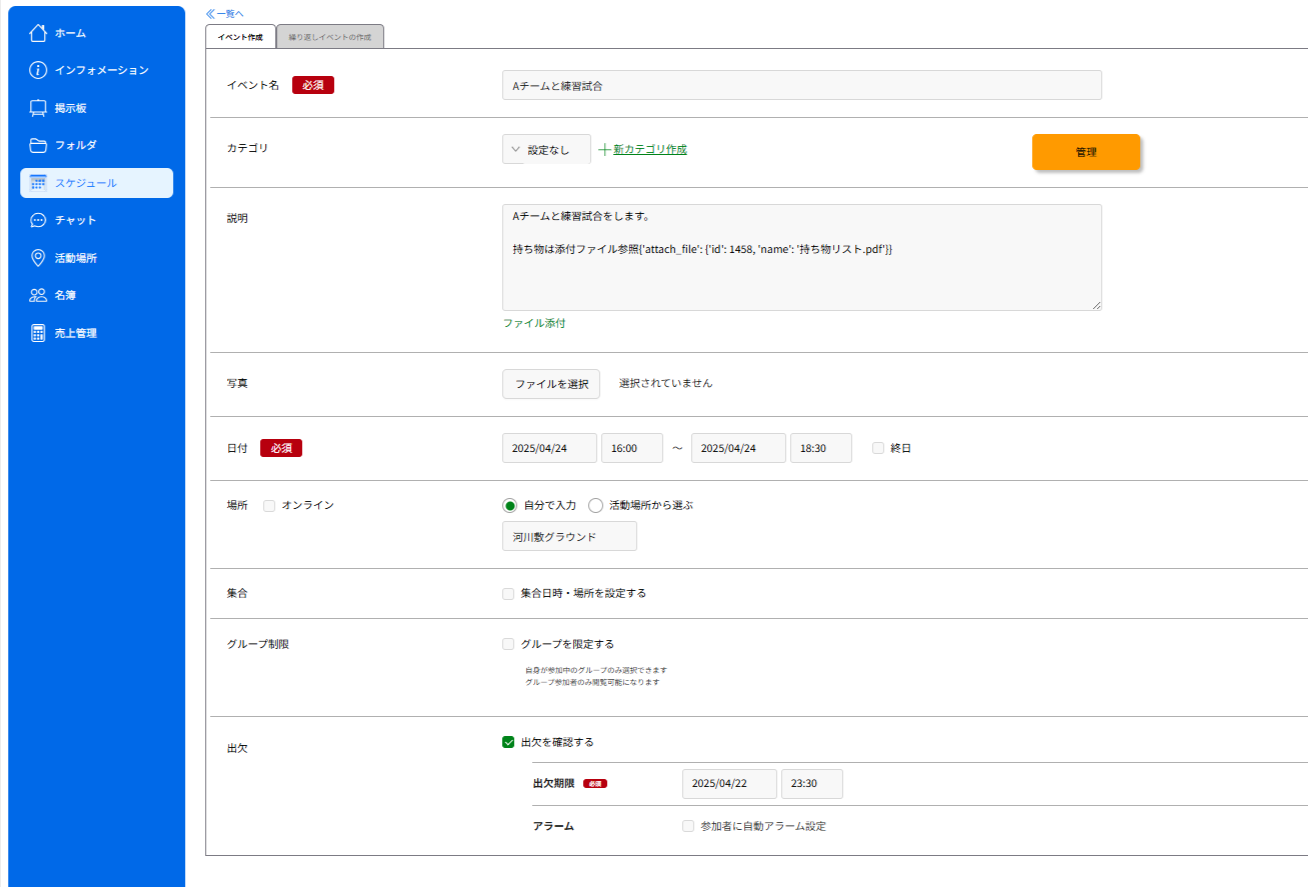Image resolution: width=1308 pixels, height=887 pixels.
Task: Check 集合日時・場所を設定する
Action: pos(508,593)
